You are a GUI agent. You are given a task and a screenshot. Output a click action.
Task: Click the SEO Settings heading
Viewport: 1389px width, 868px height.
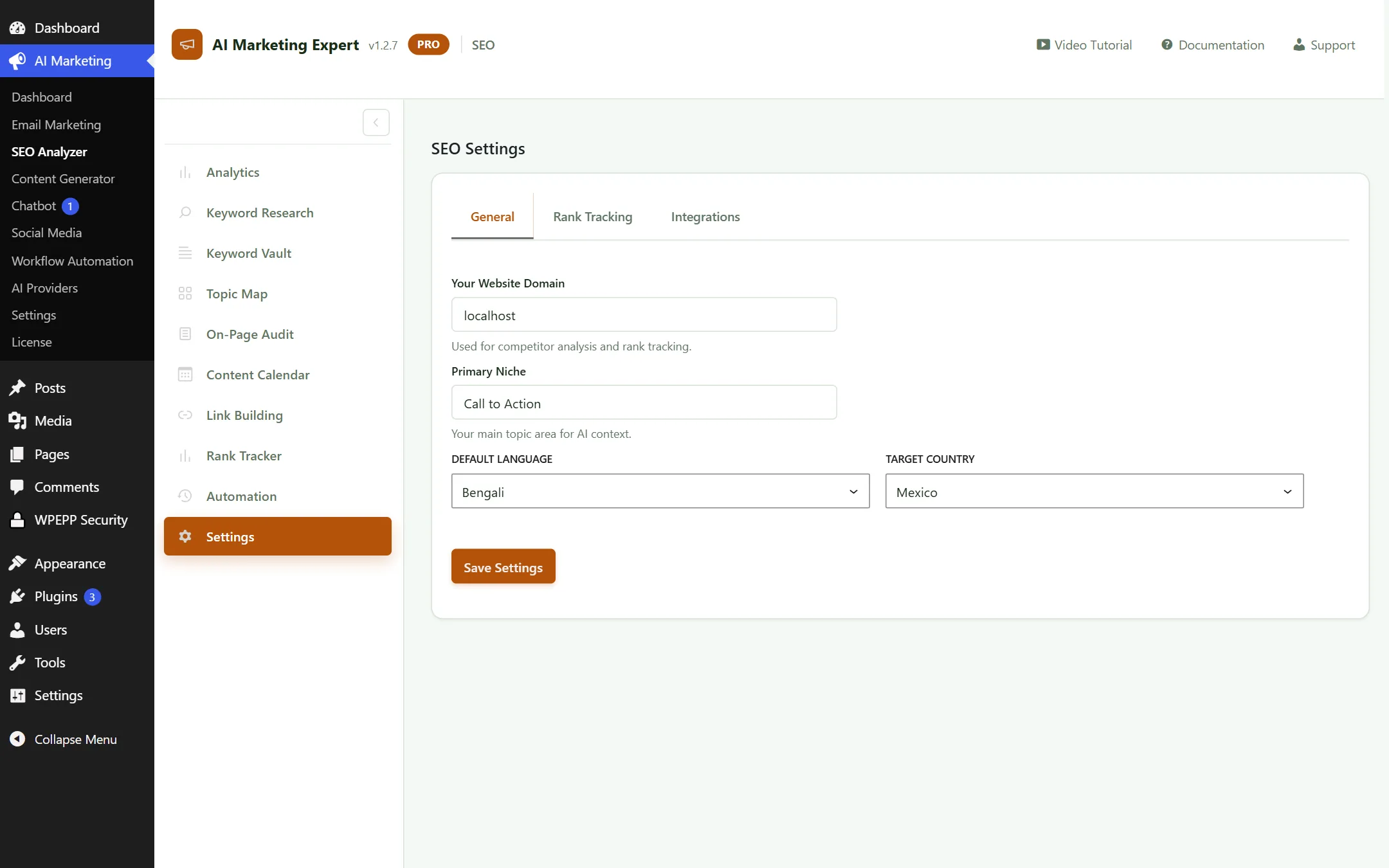(x=478, y=149)
